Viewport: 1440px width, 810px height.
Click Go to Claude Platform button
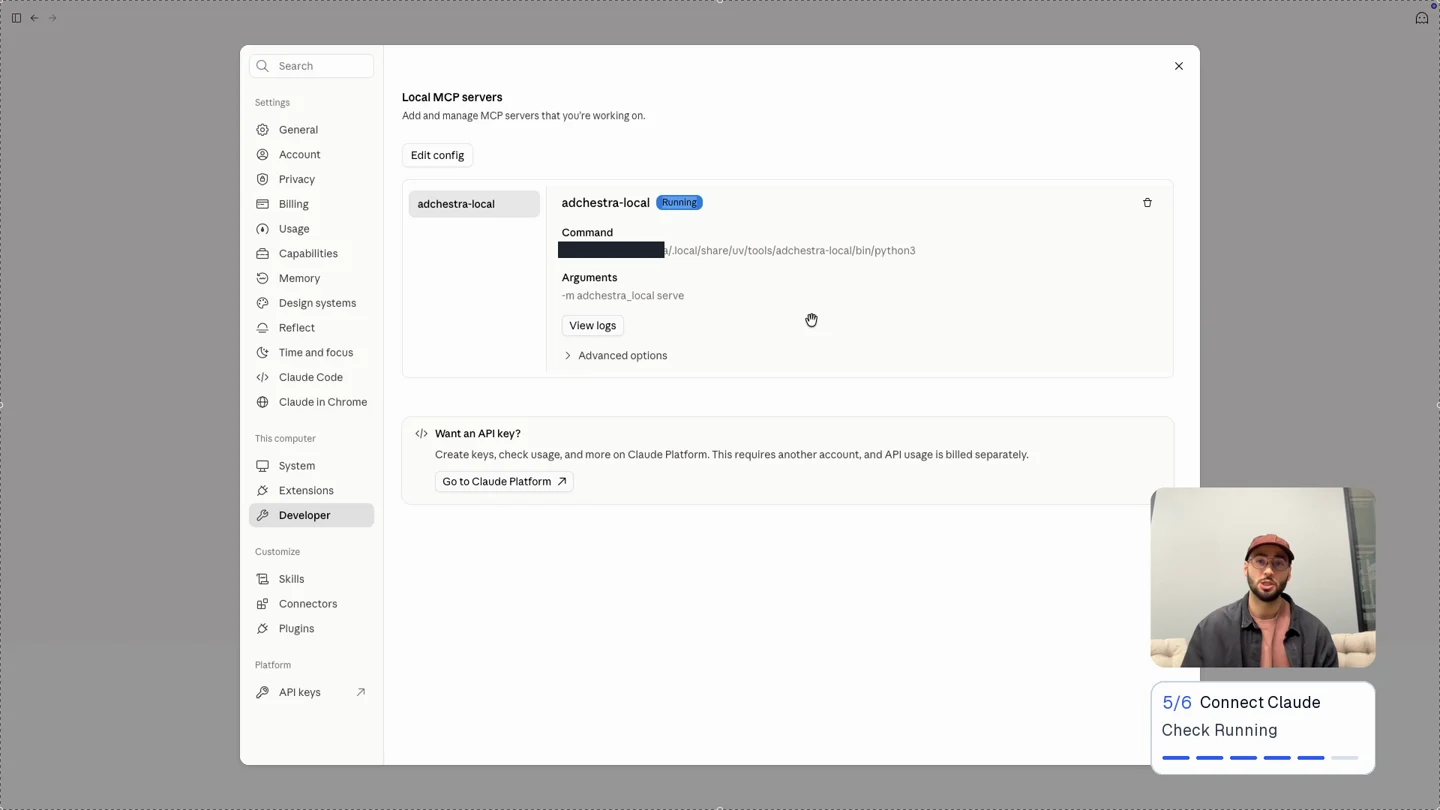[504, 482]
